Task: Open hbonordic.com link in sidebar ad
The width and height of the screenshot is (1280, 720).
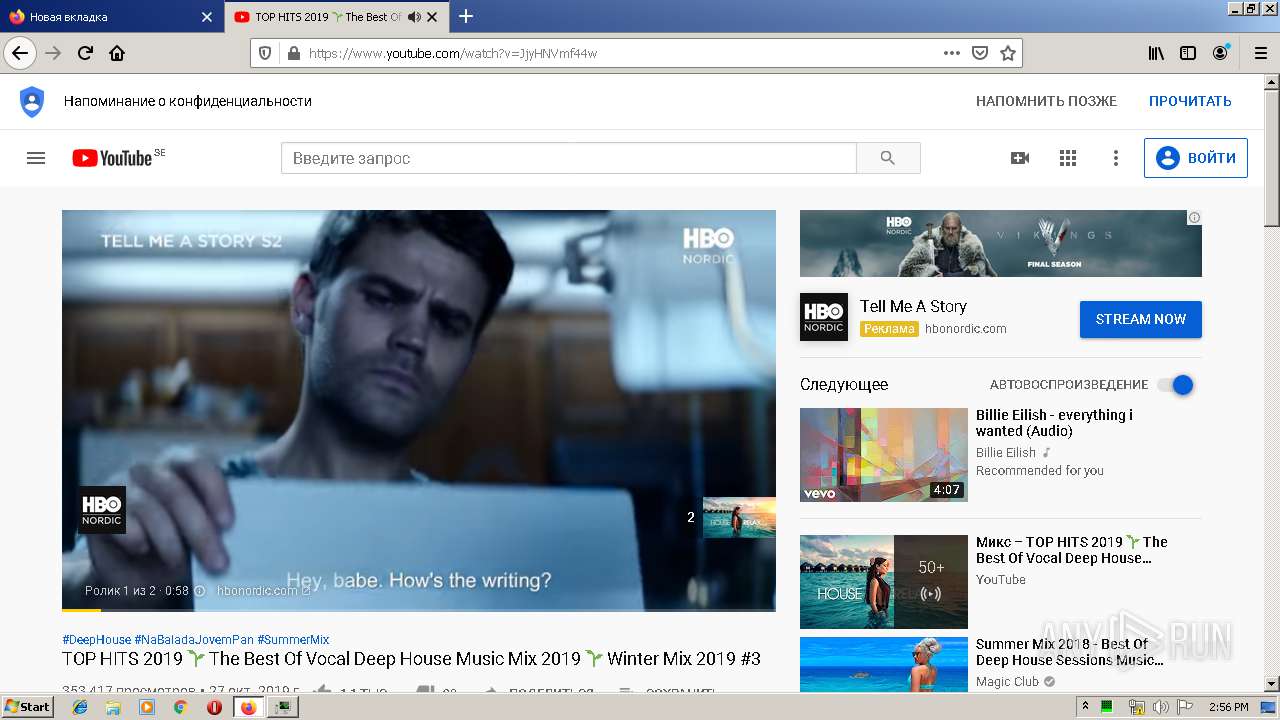Action: tap(966, 328)
